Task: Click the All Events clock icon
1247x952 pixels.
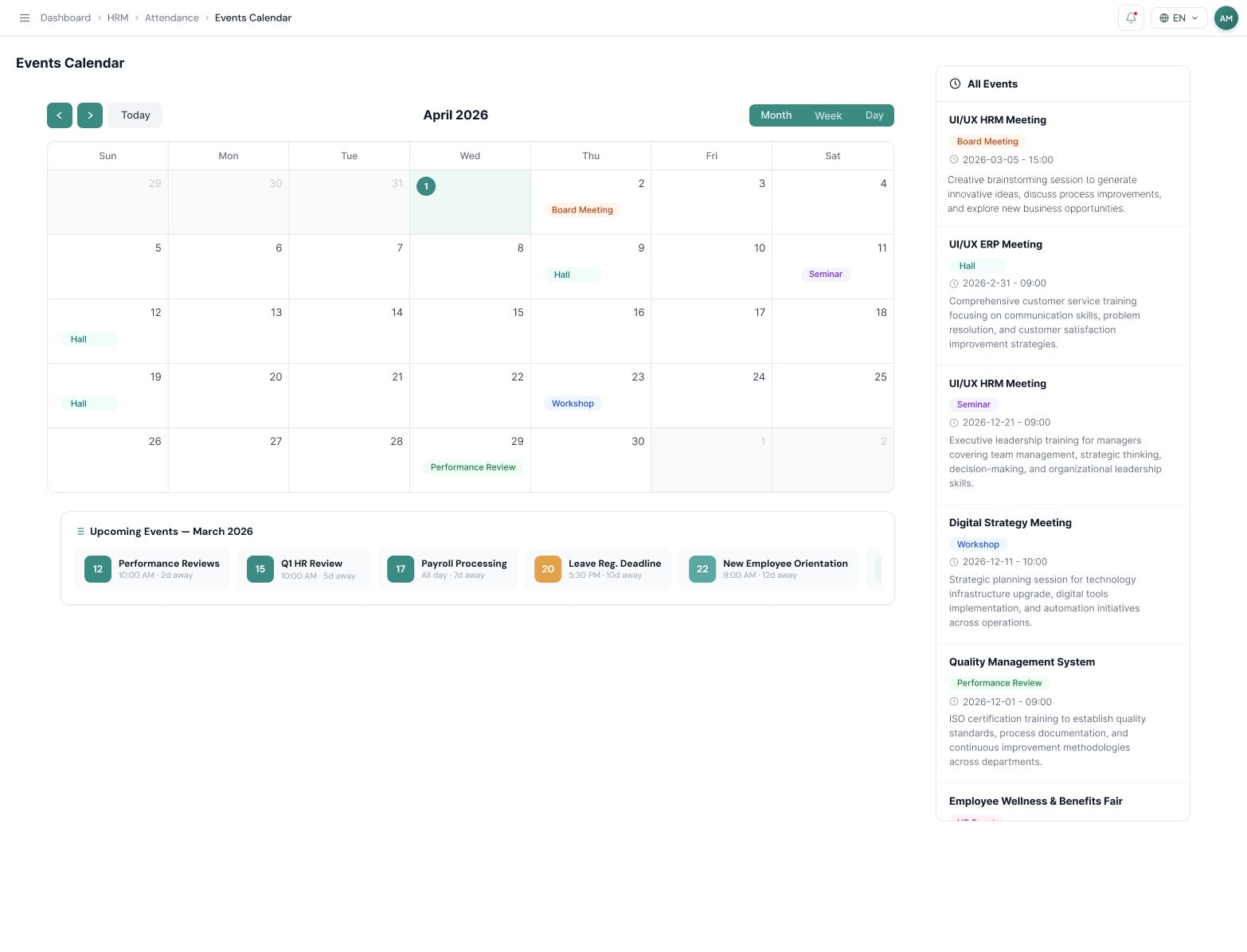Action: tap(955, 84)
